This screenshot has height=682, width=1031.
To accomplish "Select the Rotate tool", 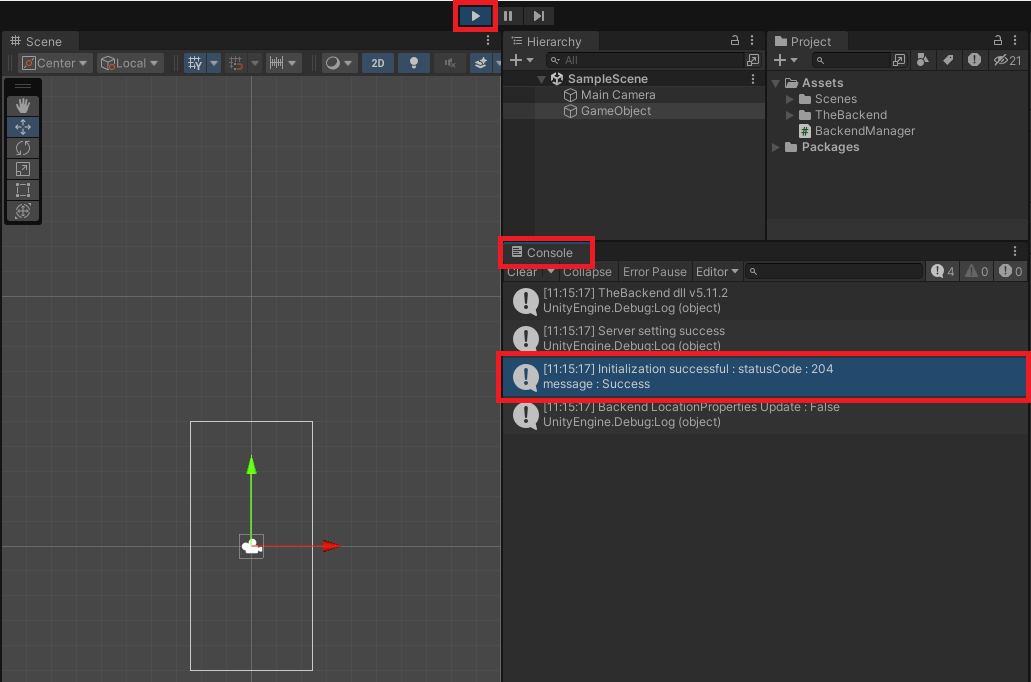I will [23, 148].
